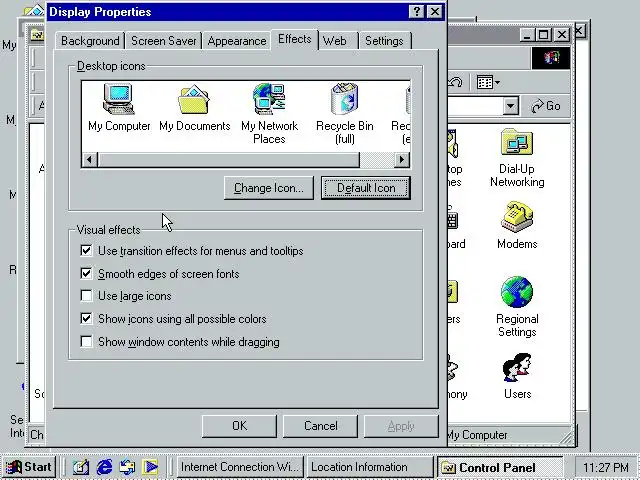Open the address bar dropdown in Control Panel
The width and height of the screenshot is (640, 480).
(510, 106)
